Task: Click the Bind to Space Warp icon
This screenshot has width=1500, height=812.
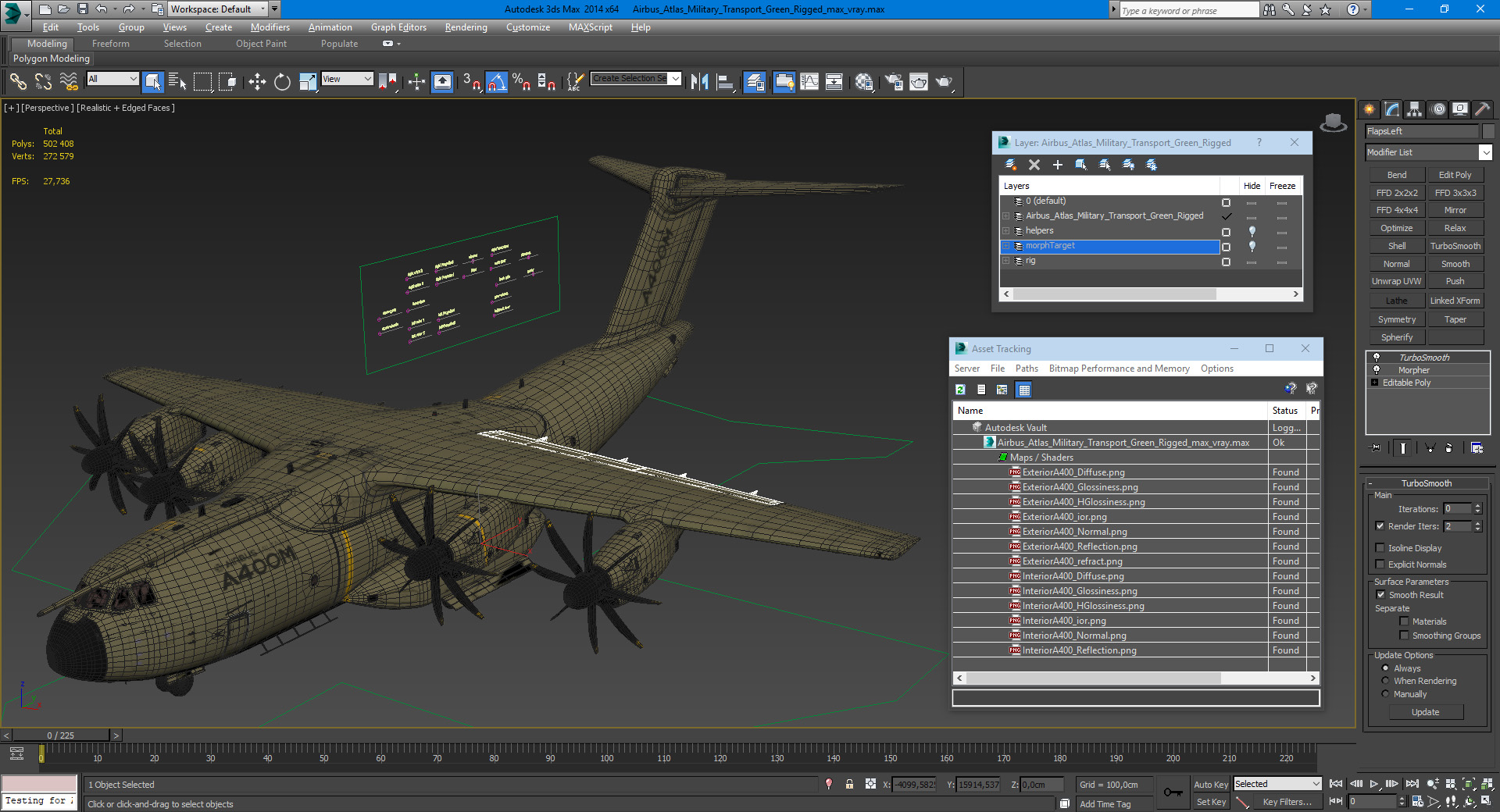Action: point(69,81)
